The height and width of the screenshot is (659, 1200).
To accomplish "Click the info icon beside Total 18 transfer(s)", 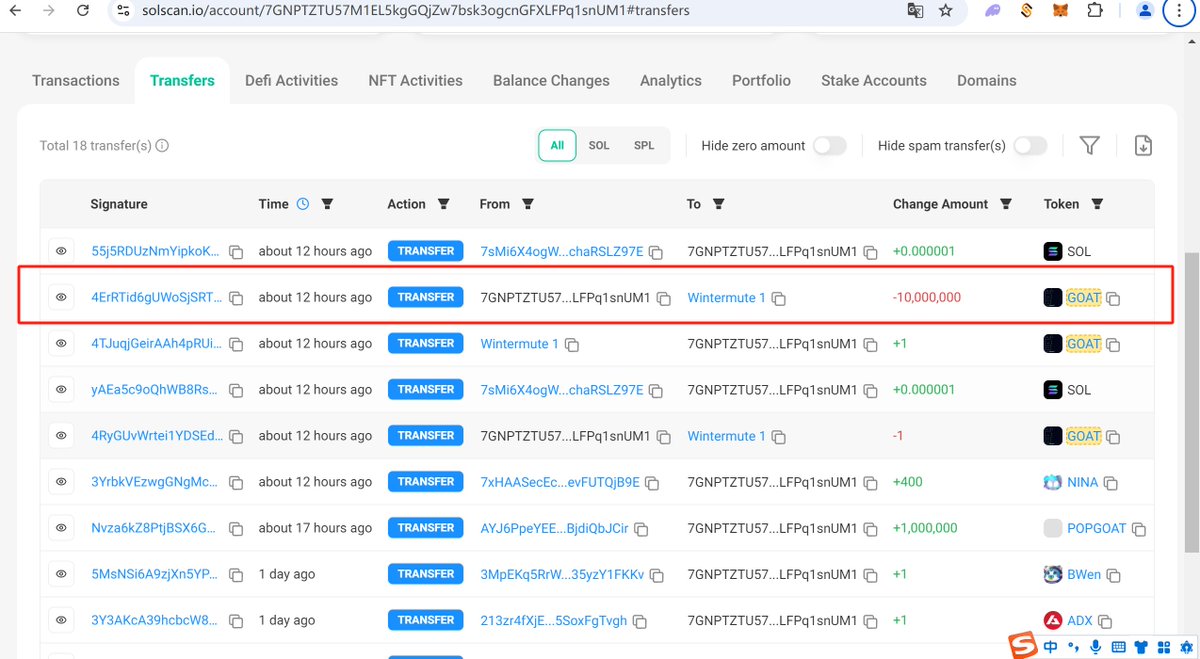I will [x=162, y=146].
